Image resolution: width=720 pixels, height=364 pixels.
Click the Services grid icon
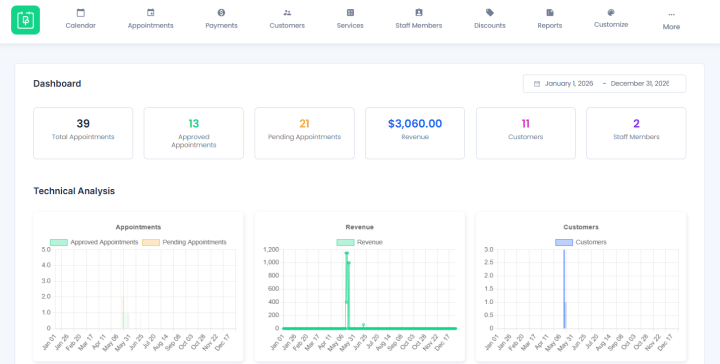coord(350,13)
